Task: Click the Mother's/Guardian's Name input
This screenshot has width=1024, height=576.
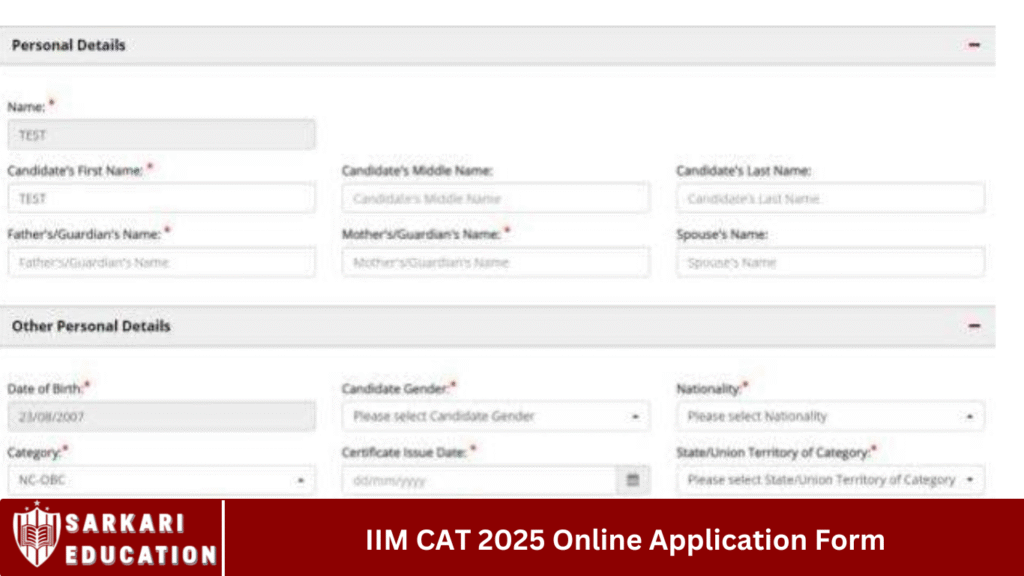Action: pyautogui.click(x=495, y=263)
